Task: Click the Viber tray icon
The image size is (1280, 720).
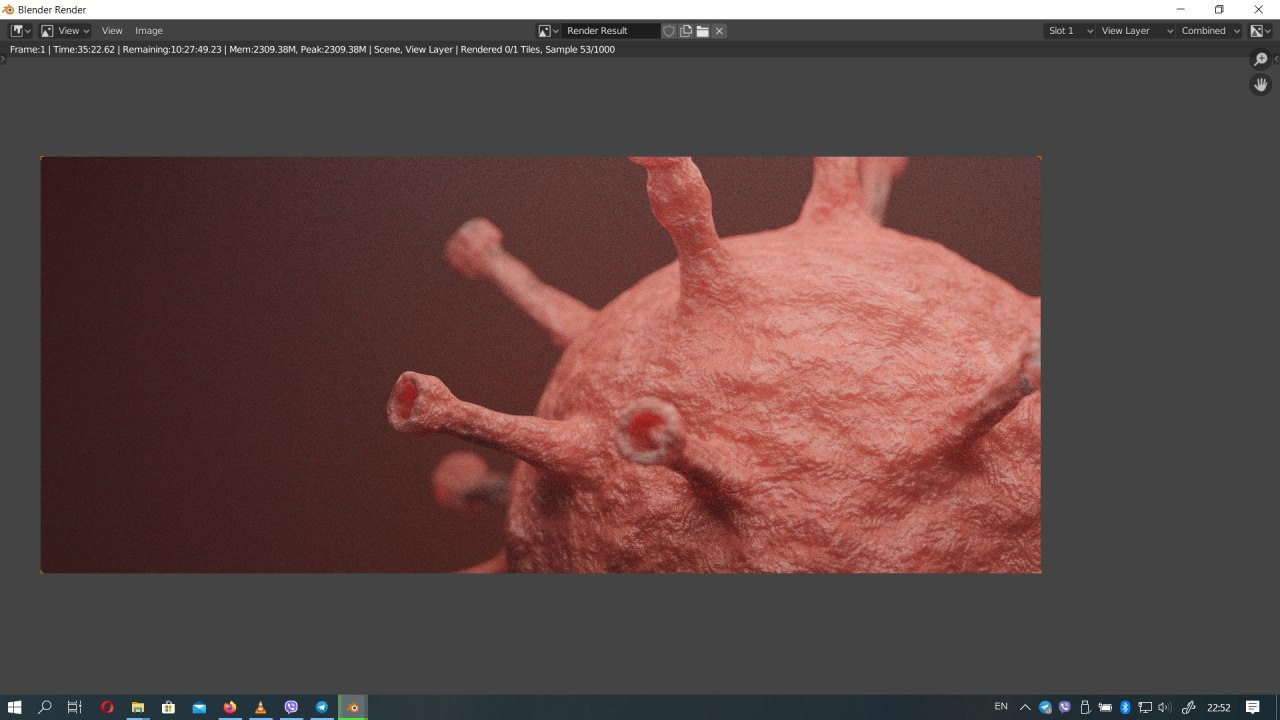Action: (x=1065, y=707)
